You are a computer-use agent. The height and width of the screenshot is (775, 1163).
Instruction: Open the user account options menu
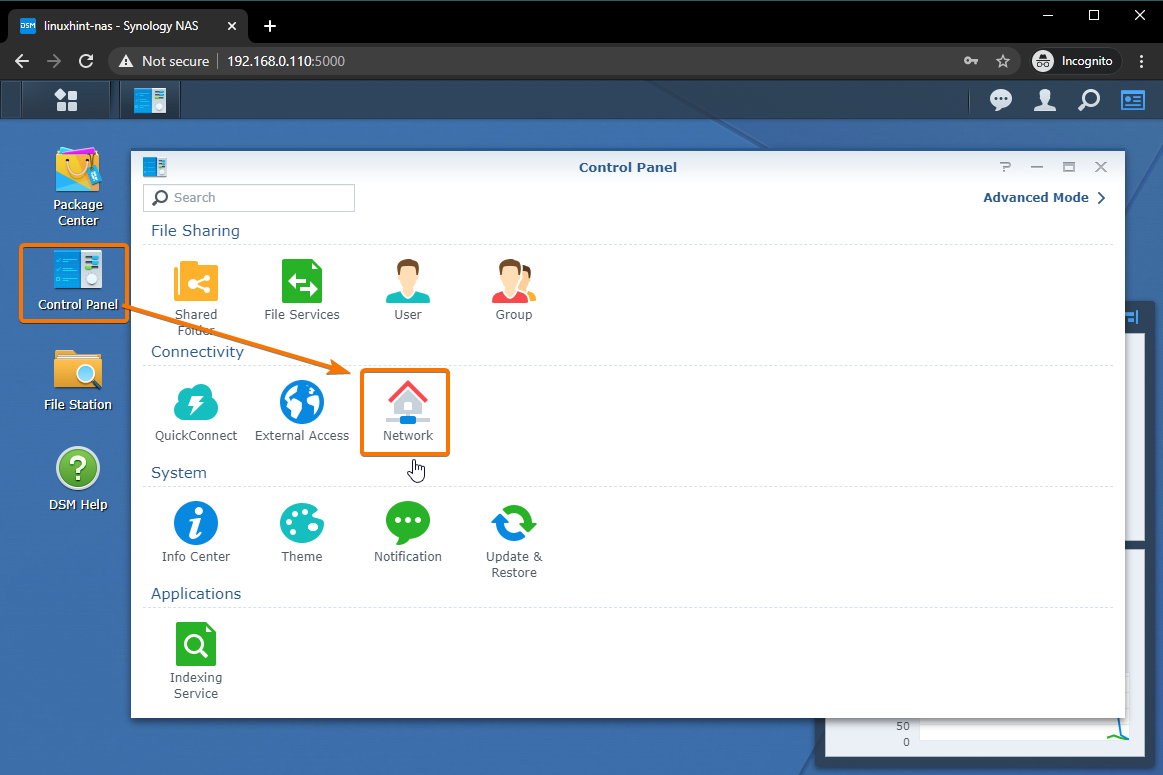pos(1045,100)
